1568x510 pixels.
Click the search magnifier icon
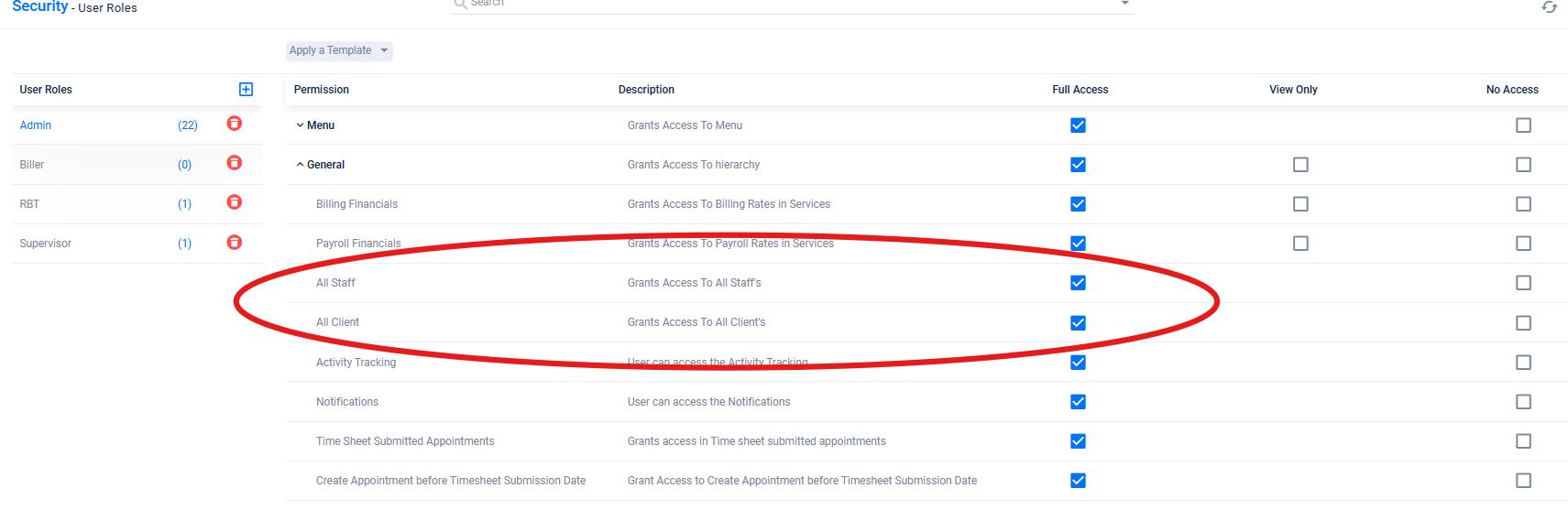coord(461,4)
